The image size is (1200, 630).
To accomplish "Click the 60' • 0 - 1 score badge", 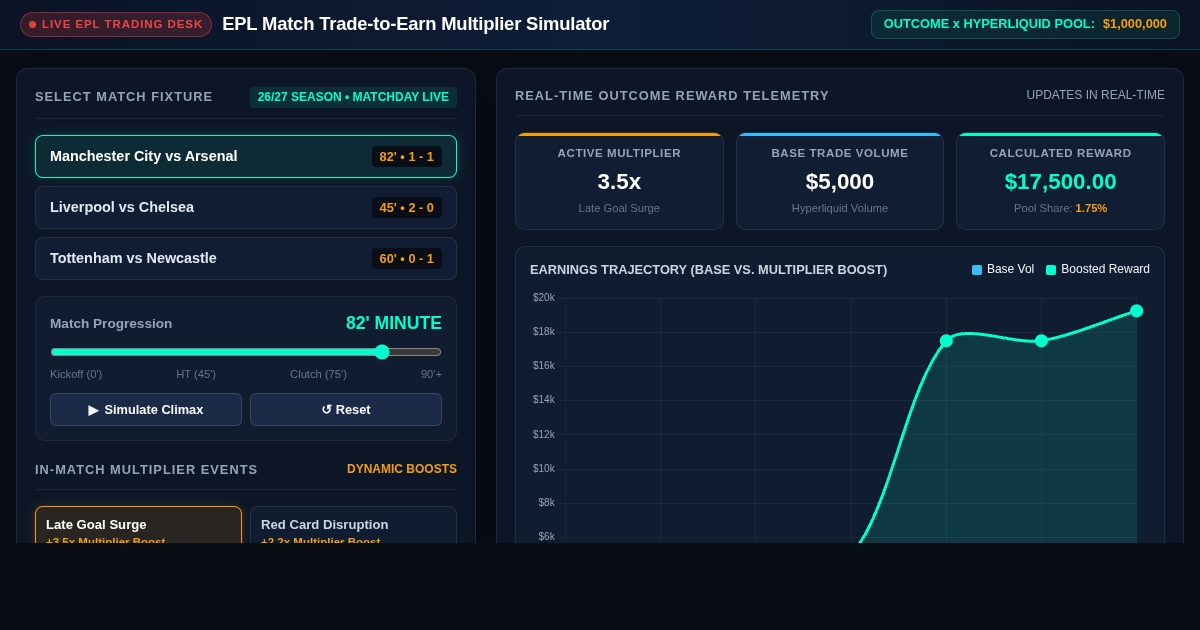I will point(407,258).
